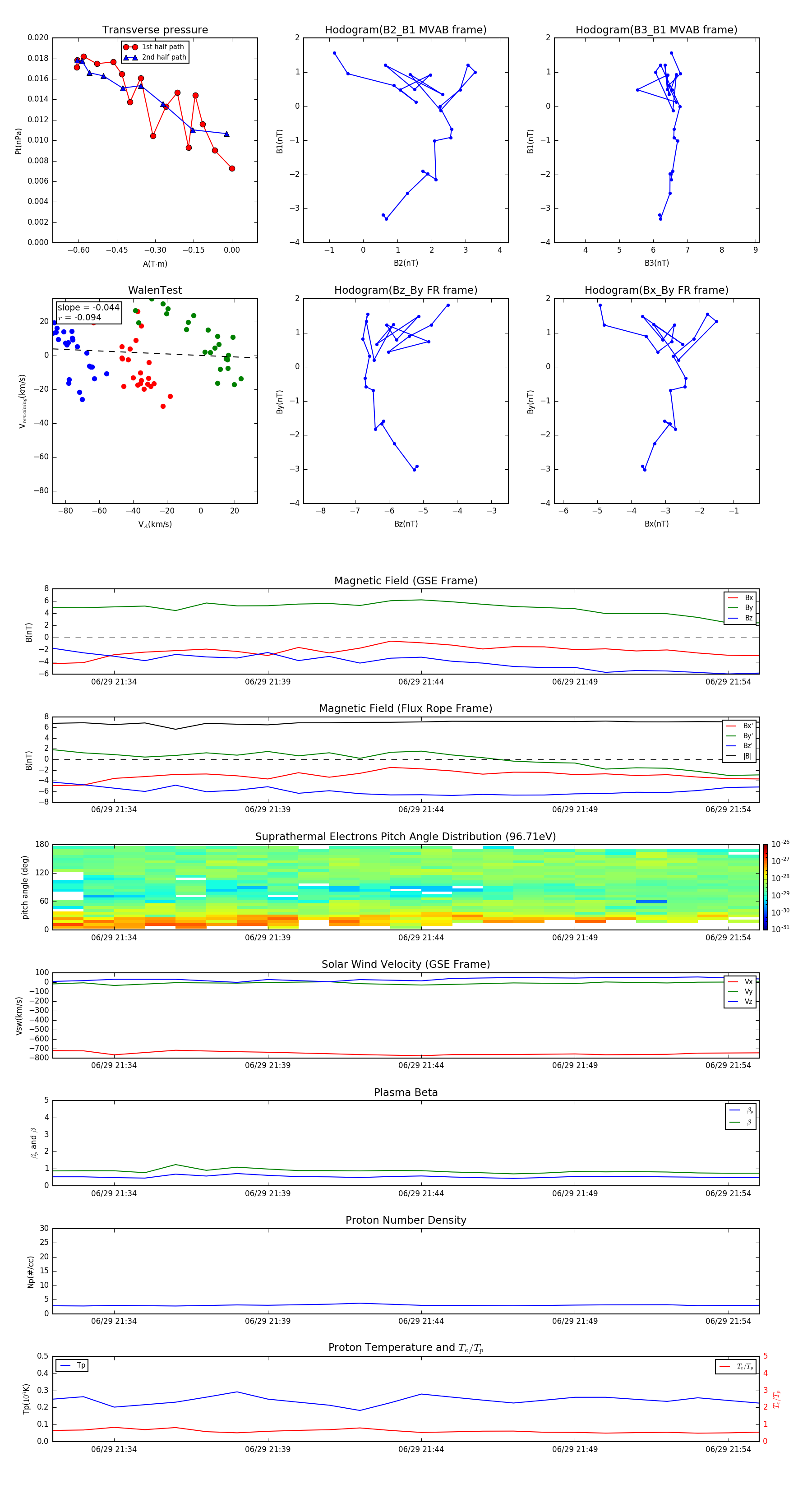Click the V_A(km/s) x-axis label
This screenshot has width=812, height=1489.
[155, 524]
